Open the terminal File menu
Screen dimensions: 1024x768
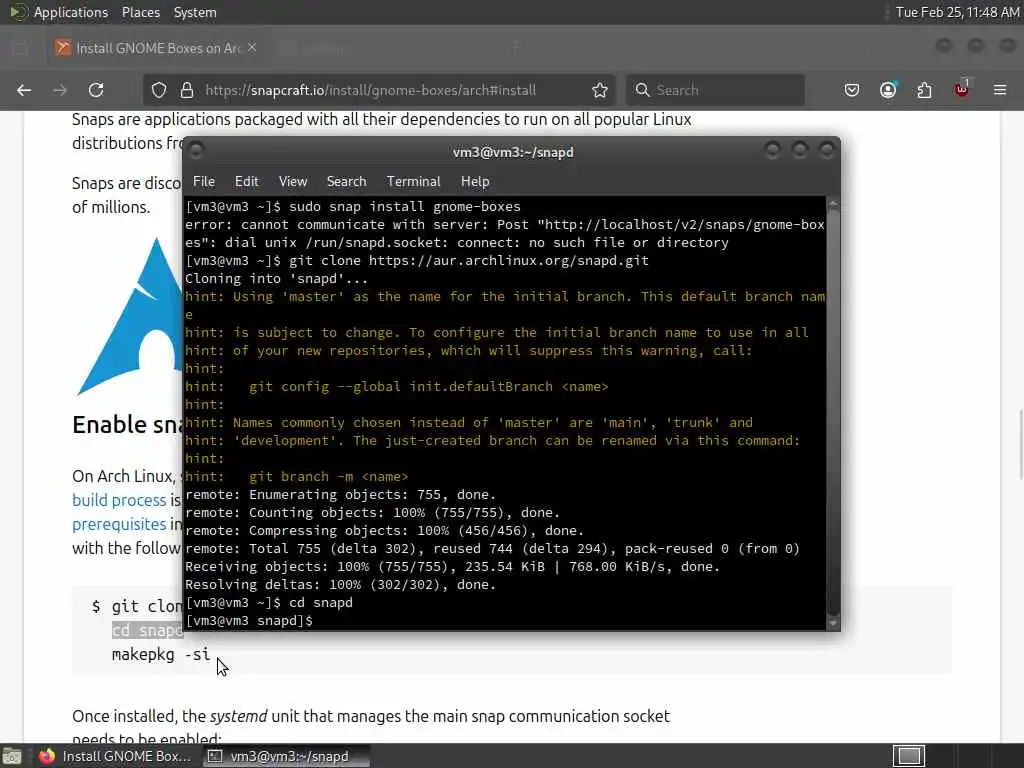click(204, 182)
